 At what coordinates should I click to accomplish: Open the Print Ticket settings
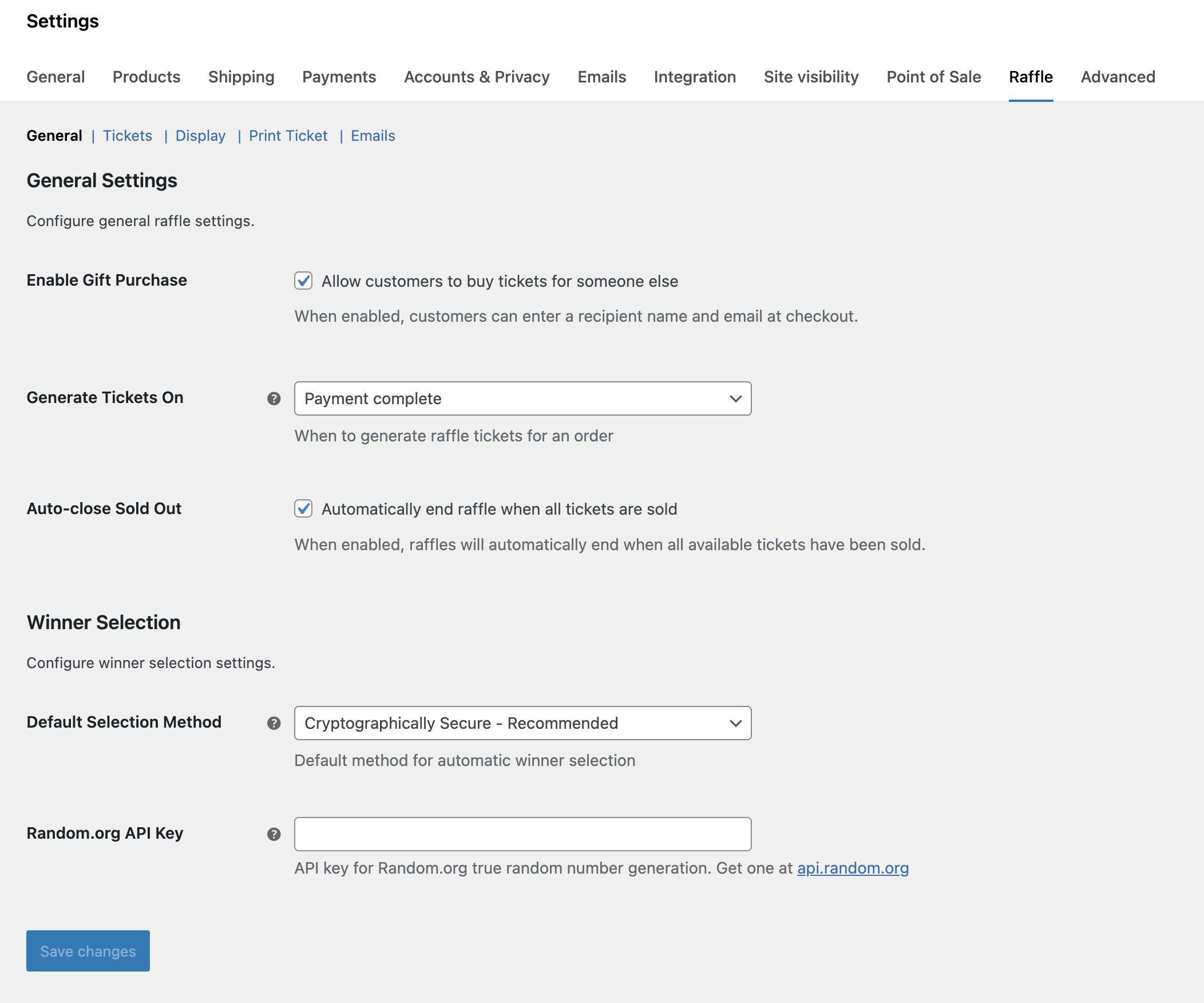coord(288,135)
